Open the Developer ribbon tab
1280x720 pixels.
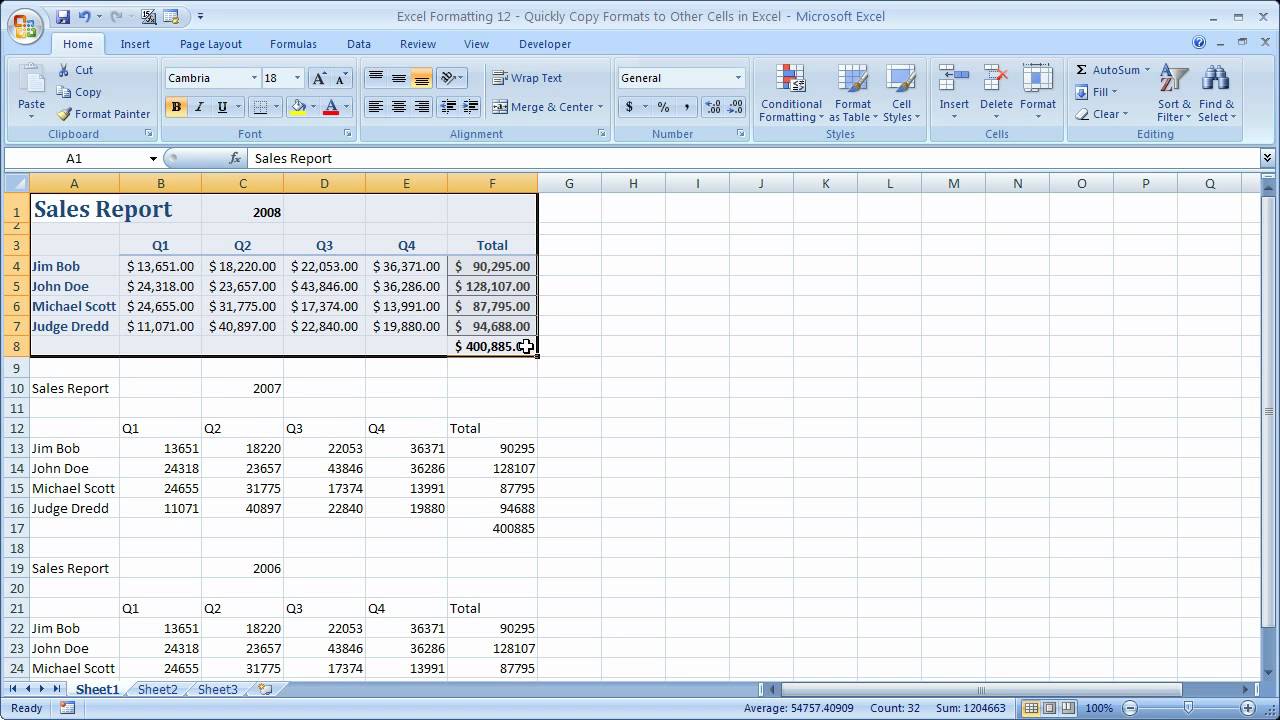(545, 44)
